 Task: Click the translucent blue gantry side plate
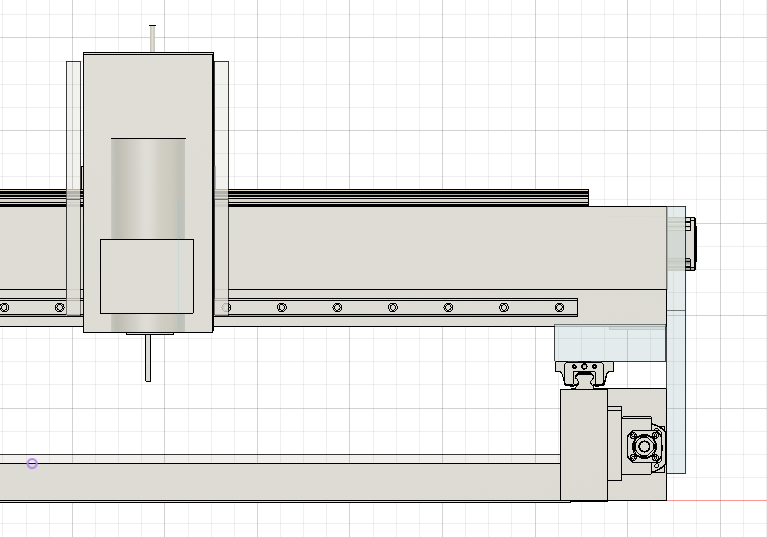click(x=678, y=400)
